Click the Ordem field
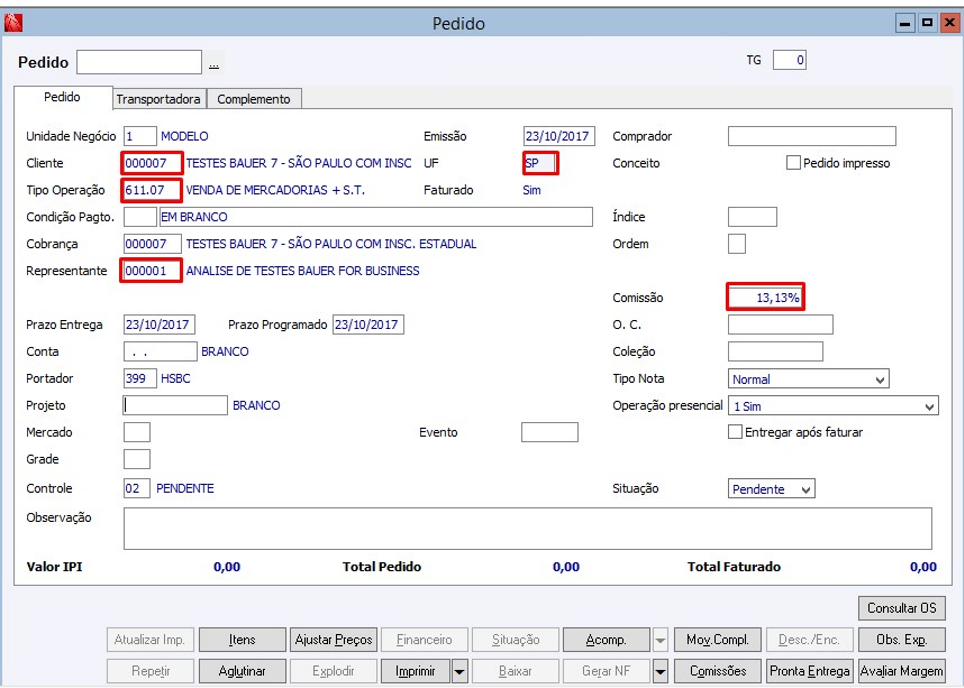 pos(737,244)
